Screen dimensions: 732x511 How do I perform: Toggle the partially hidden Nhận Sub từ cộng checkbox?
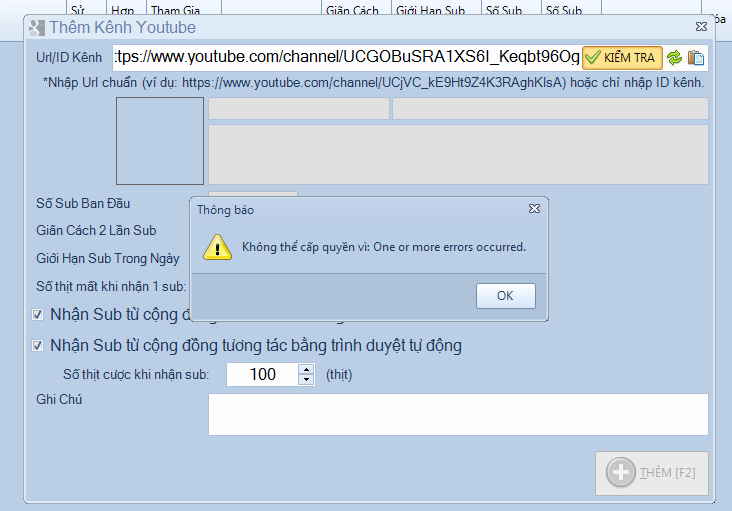[x=37, y=315]
